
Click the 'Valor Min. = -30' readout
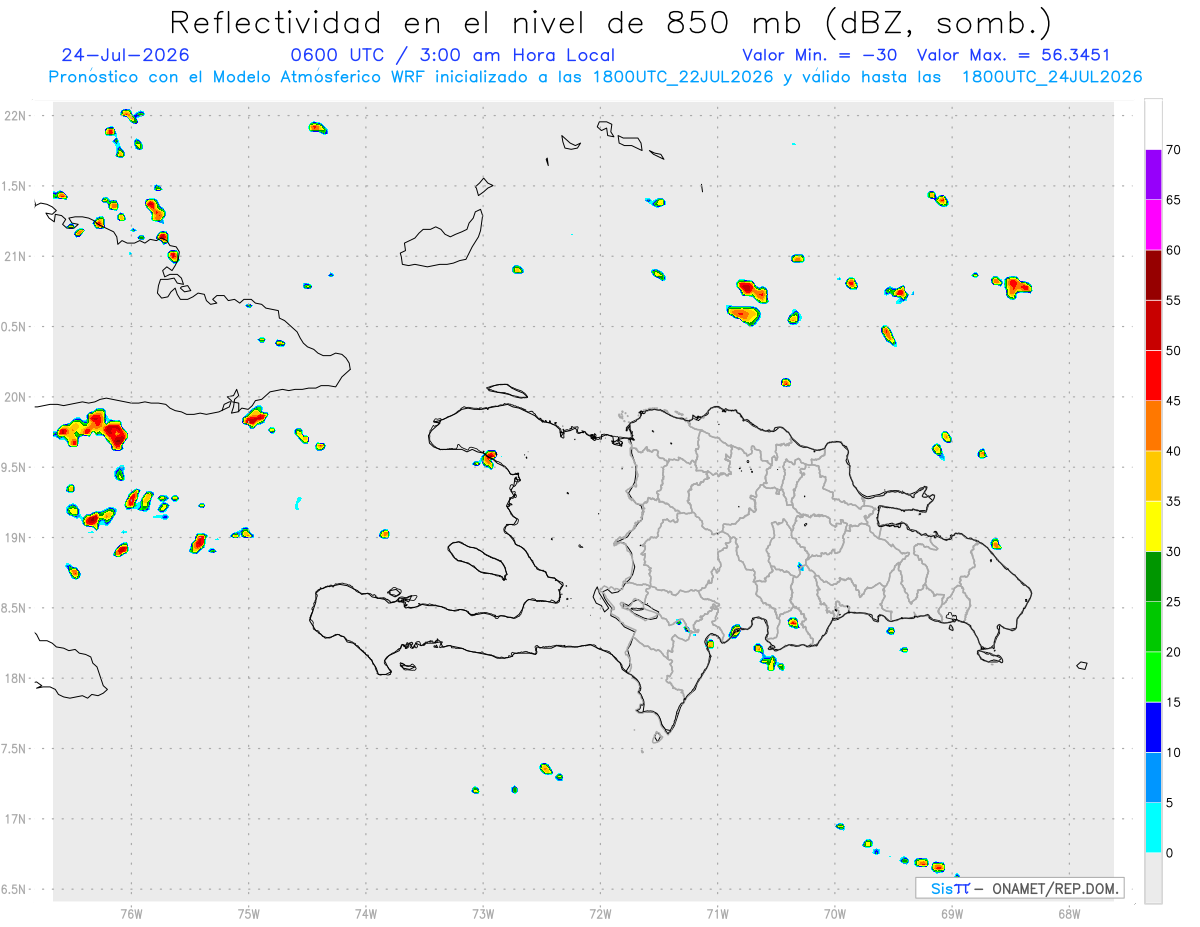(x=820, y=55)
